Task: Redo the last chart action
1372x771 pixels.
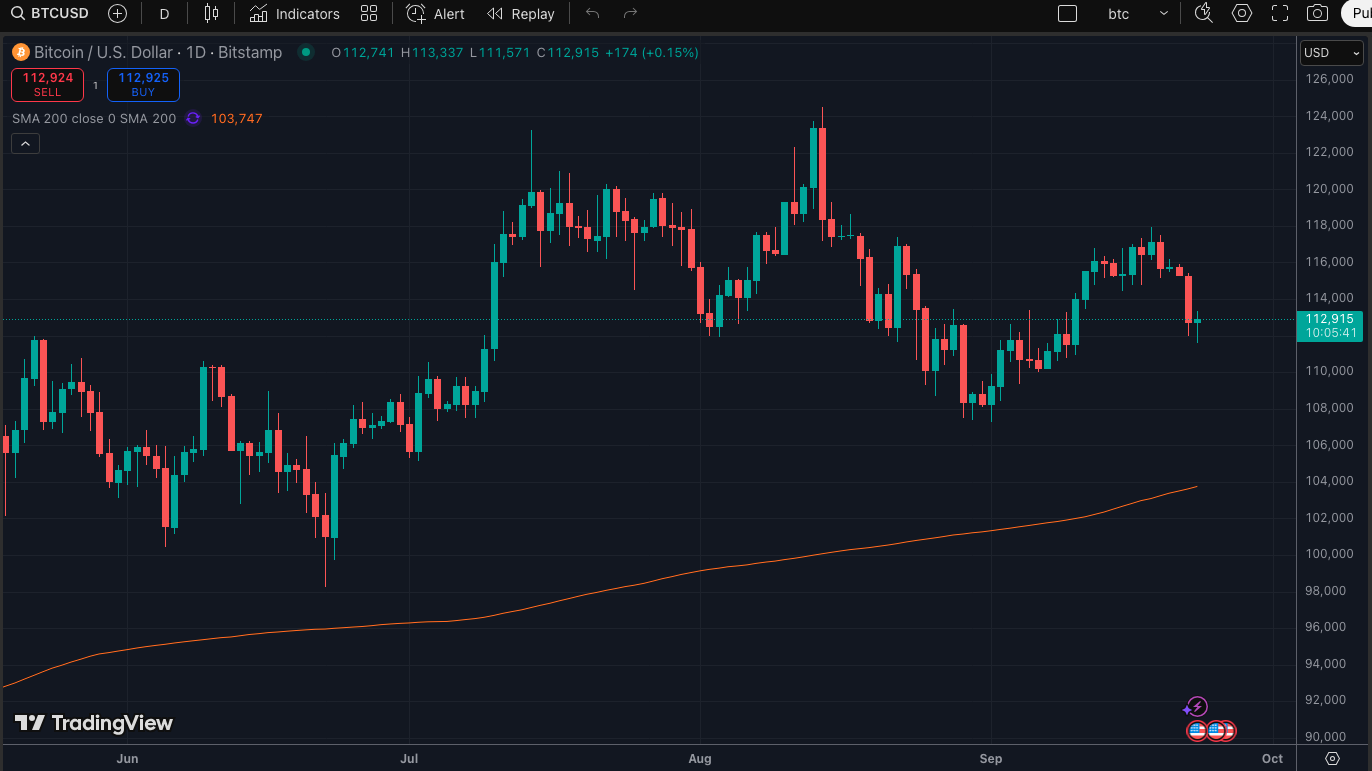Action: pyautogui.click(x=630, y=14)
